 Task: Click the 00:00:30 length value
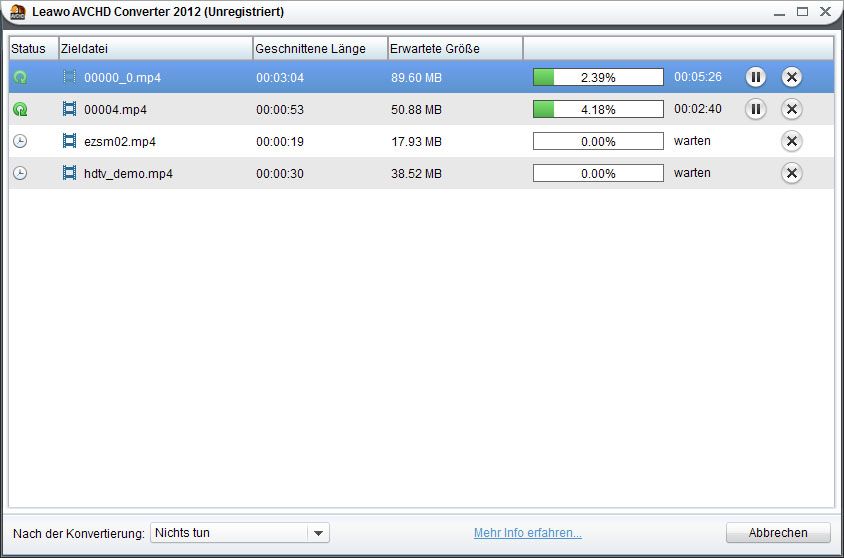click(x=280, y=174)
